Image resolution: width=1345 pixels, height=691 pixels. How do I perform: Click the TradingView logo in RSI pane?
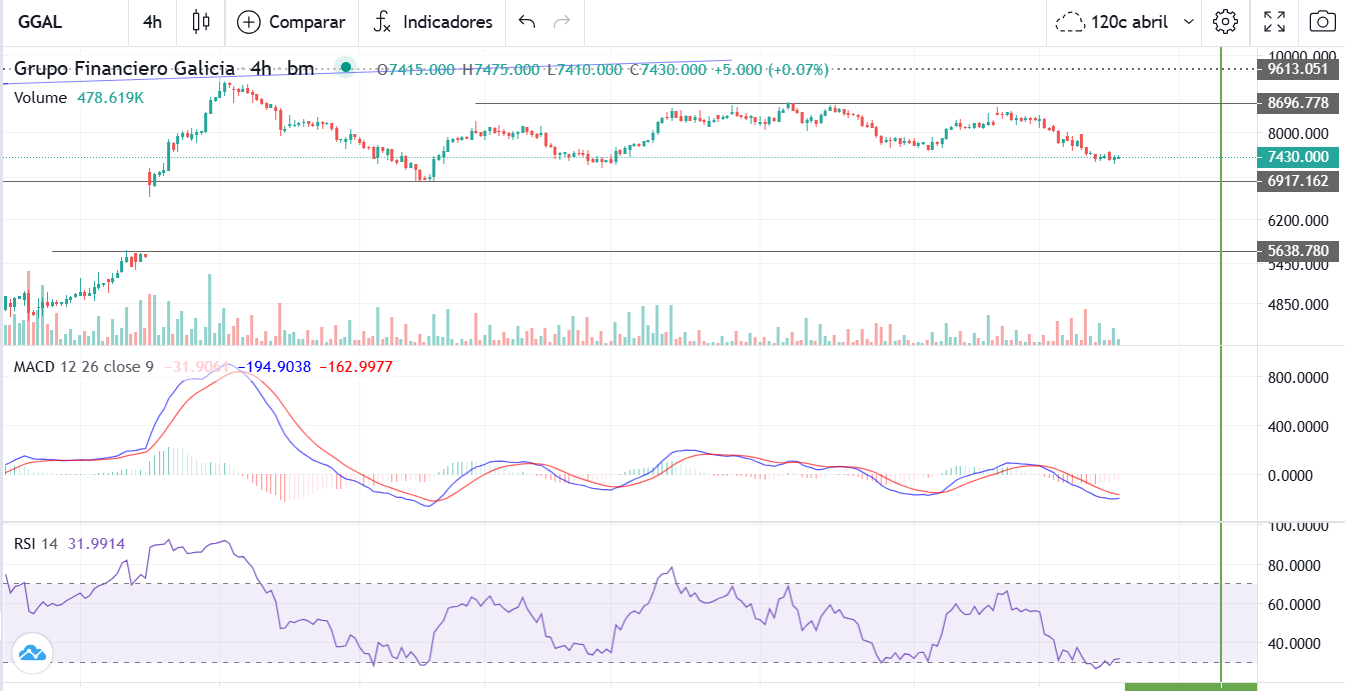(x=31, y=654)
